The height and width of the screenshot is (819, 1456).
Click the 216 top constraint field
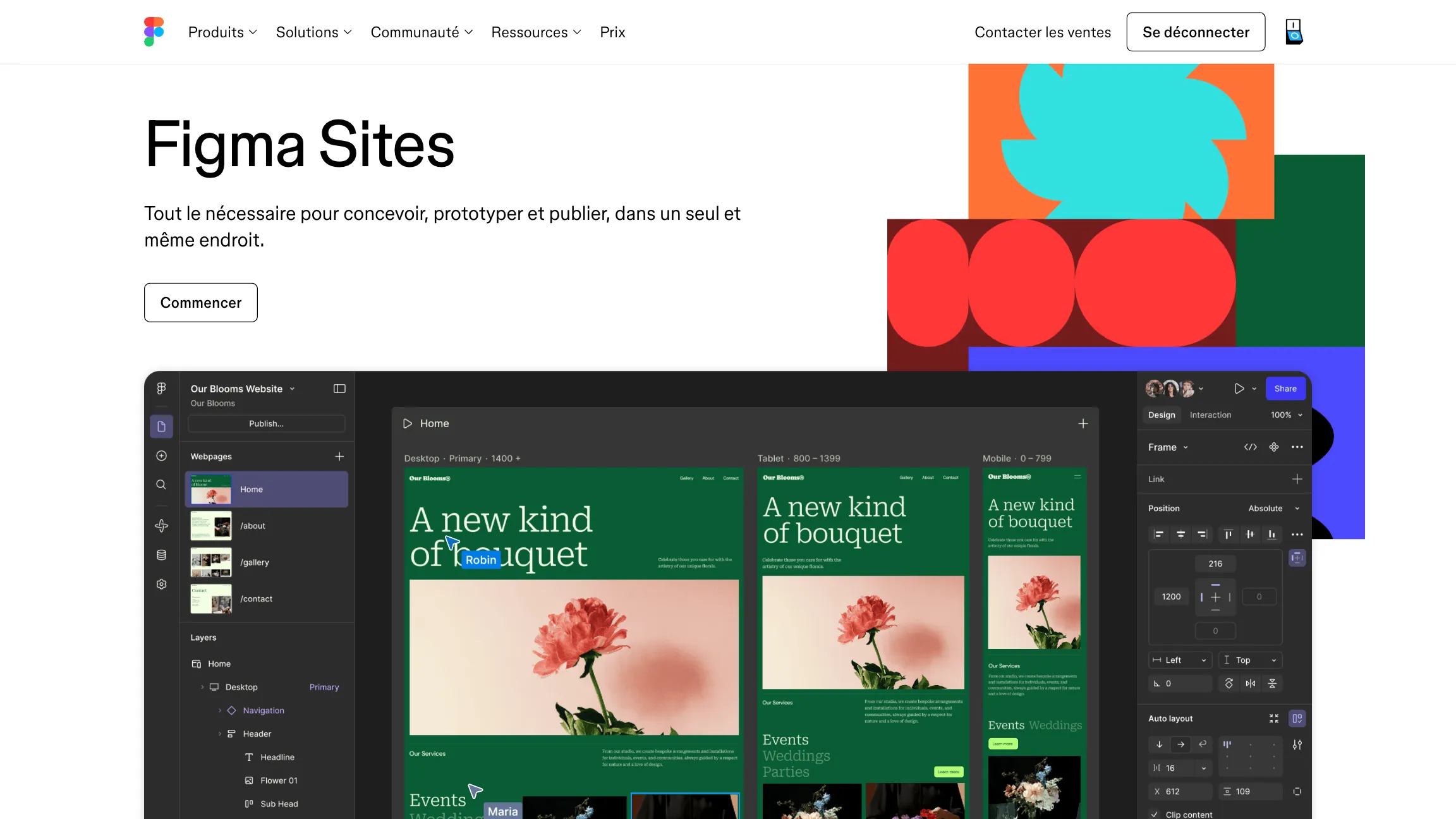1215,564
